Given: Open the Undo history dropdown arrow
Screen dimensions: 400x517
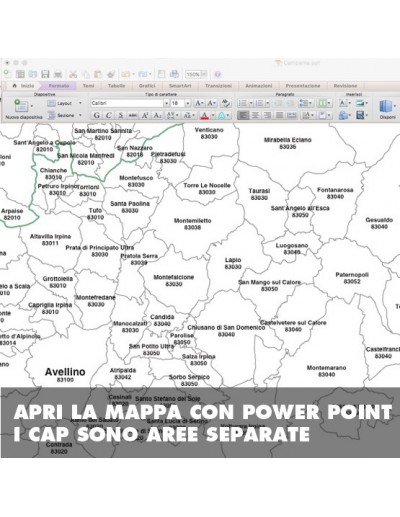Looking at the screenshot, I should pos(133,74).
